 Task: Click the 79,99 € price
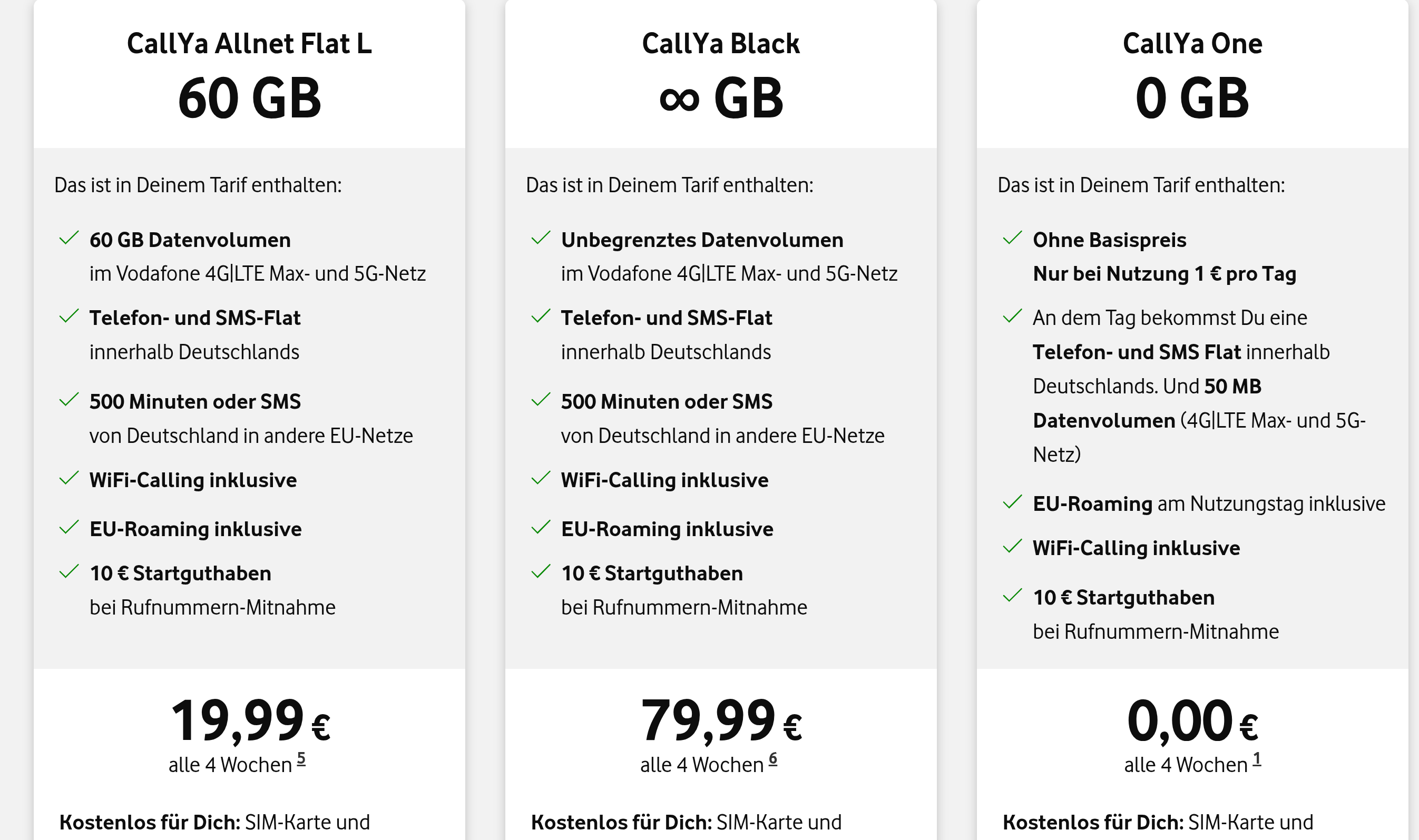721,720
